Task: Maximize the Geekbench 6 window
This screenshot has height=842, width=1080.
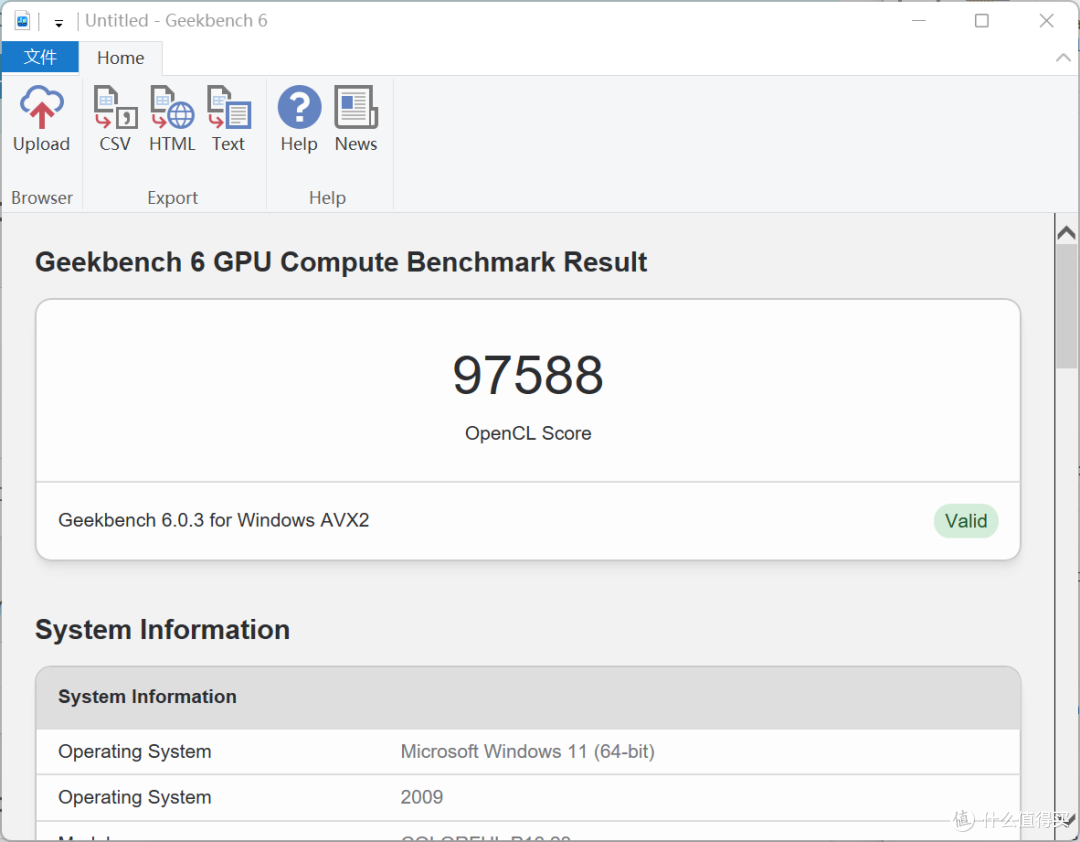Action: [x=982, y=21]
